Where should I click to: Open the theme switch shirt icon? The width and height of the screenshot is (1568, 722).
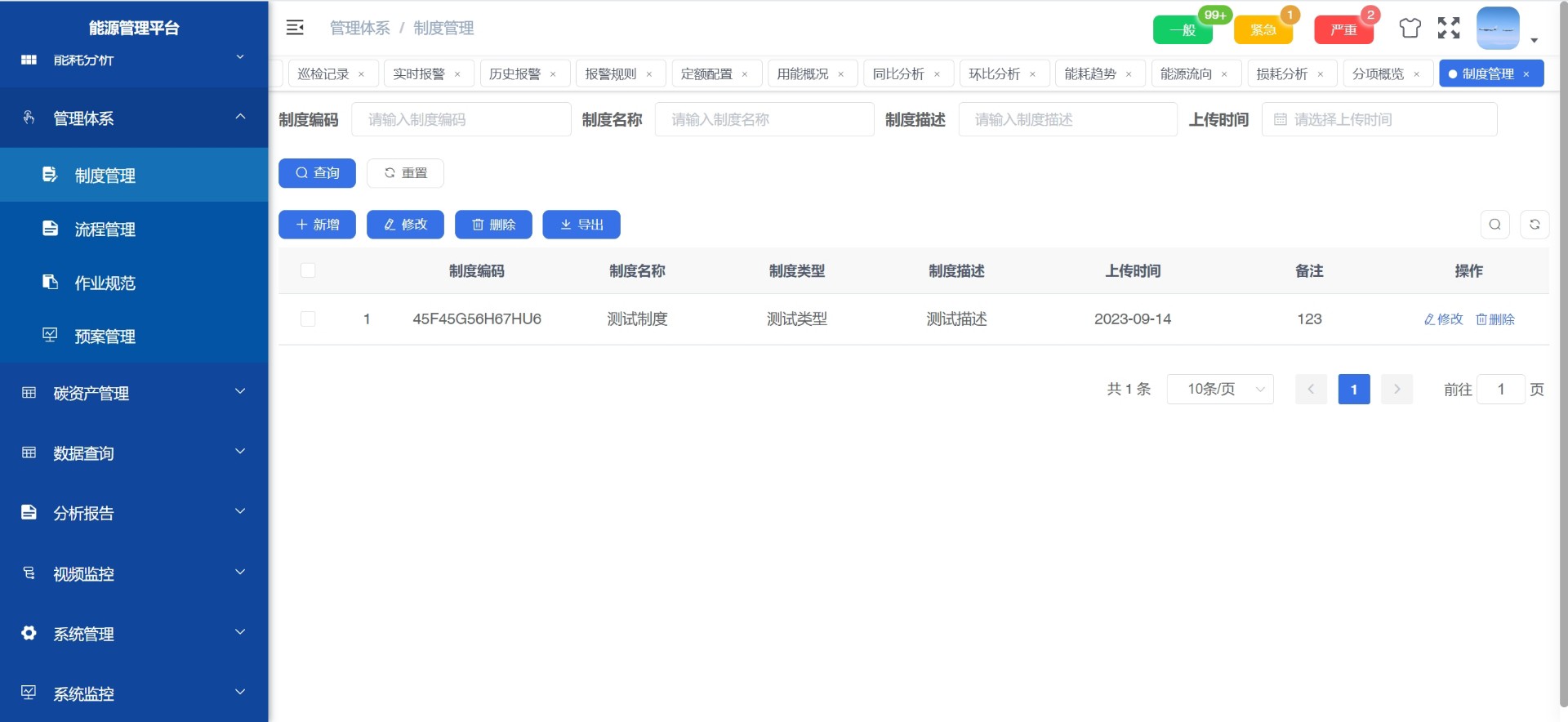[x=1410, y=29]
